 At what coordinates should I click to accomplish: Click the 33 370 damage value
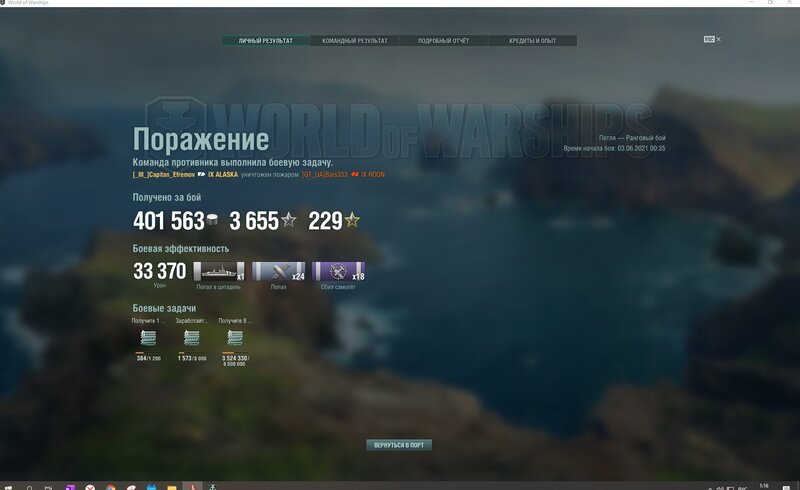[x=160, y=271]
